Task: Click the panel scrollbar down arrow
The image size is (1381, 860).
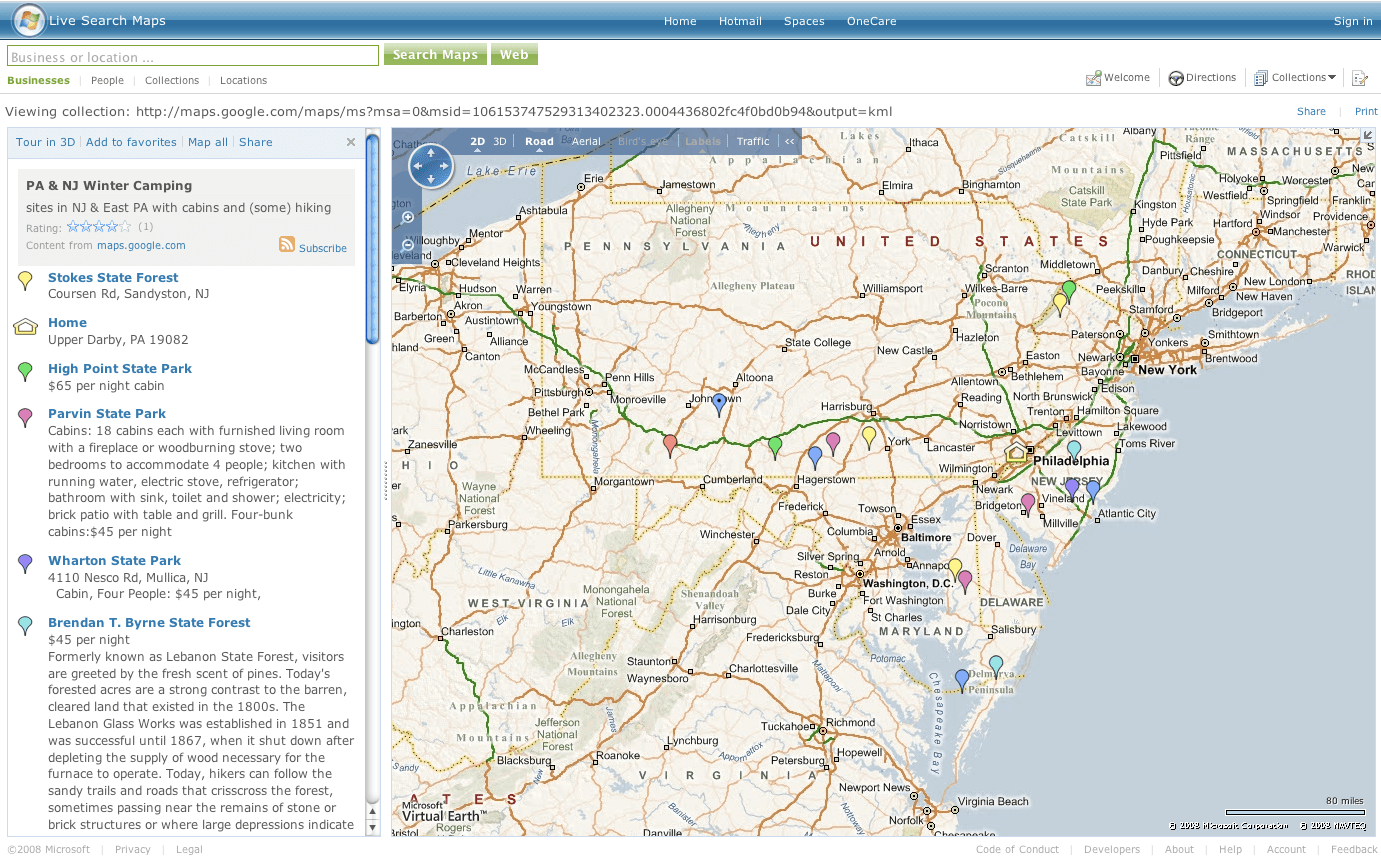Action: [x=373, y=827]
